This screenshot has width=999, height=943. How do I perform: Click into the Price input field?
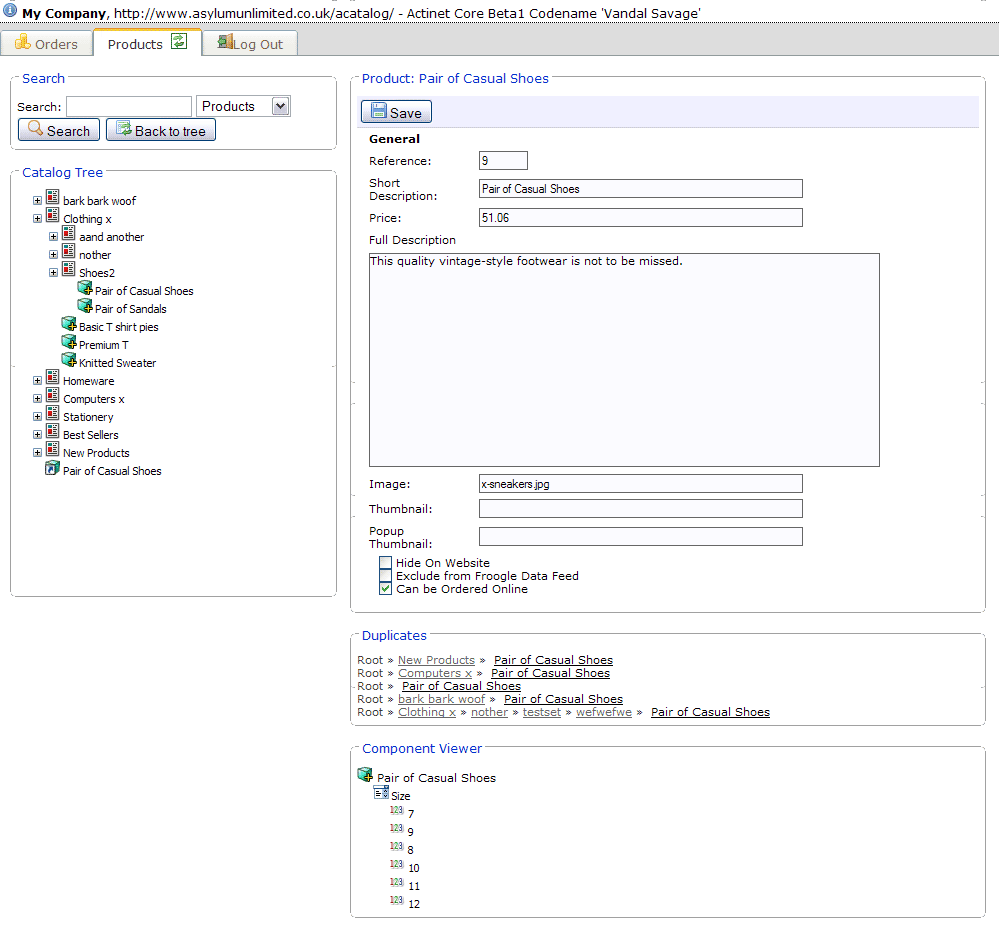coord(640,218)
